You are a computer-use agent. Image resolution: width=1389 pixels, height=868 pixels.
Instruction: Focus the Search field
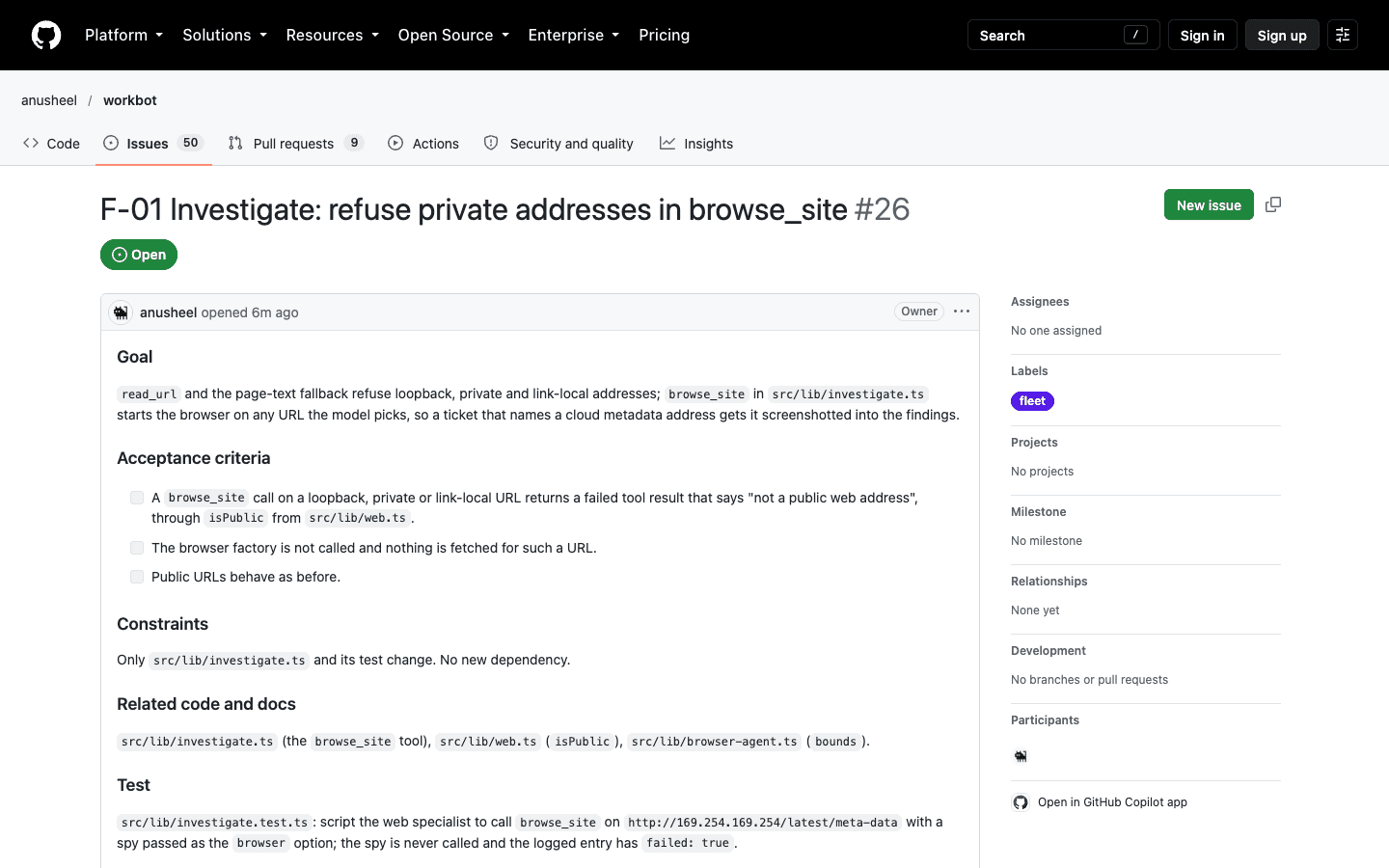coord(1063,35)
